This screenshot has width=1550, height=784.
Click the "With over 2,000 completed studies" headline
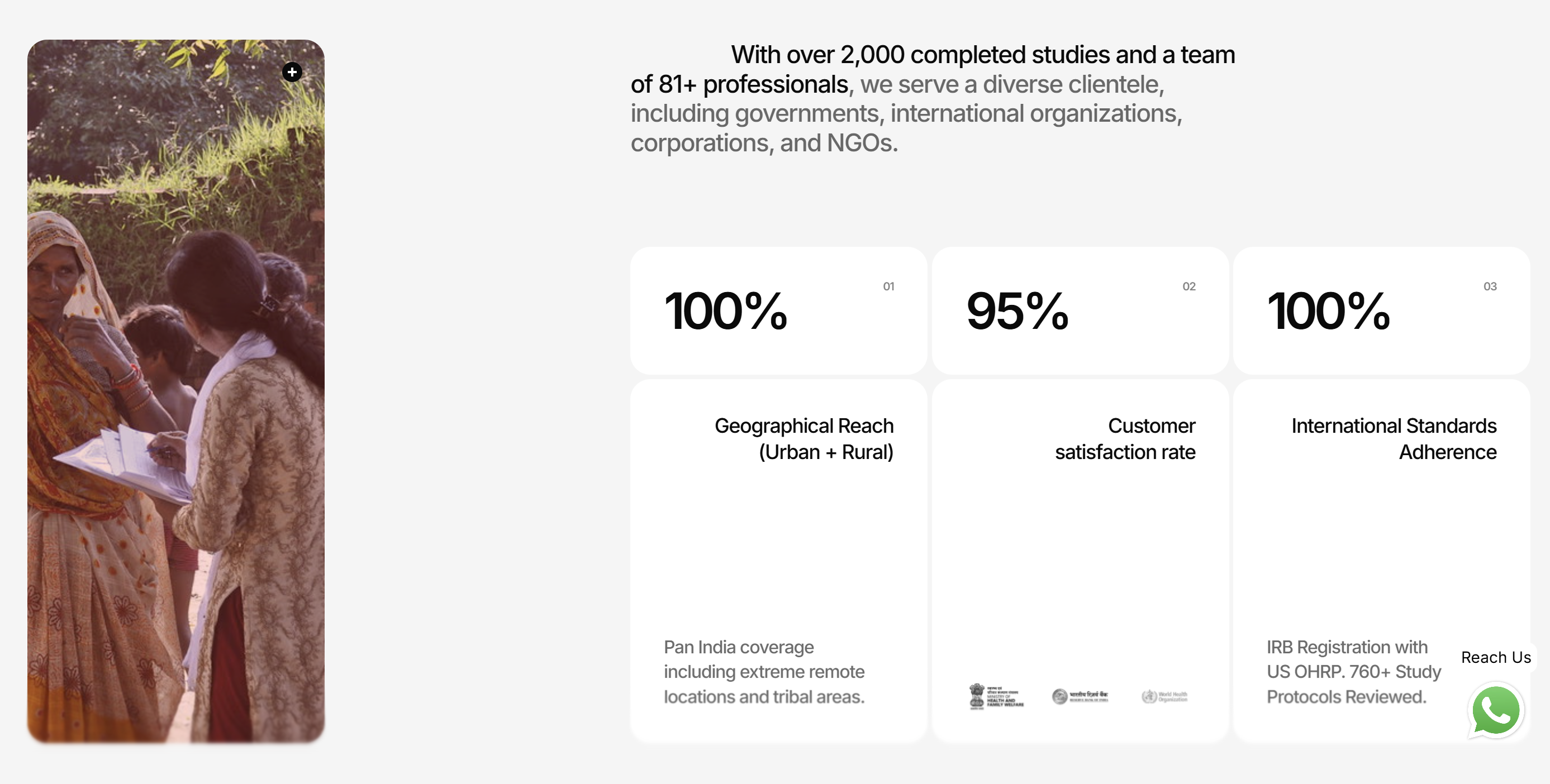(982, 55)
